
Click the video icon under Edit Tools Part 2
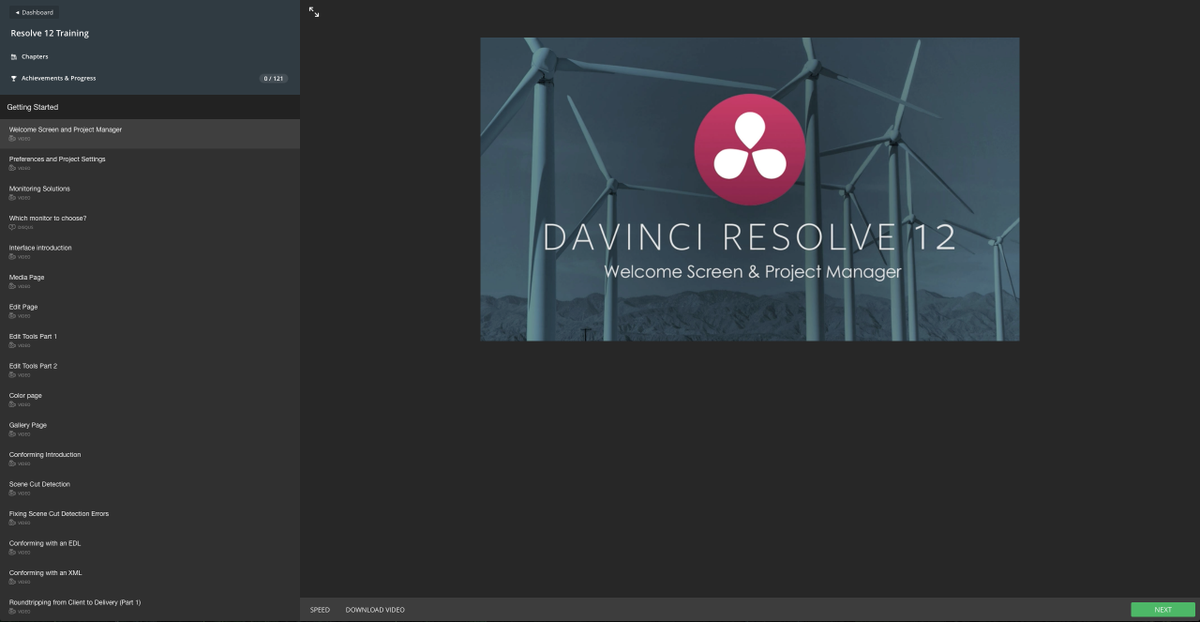(12, 375)
